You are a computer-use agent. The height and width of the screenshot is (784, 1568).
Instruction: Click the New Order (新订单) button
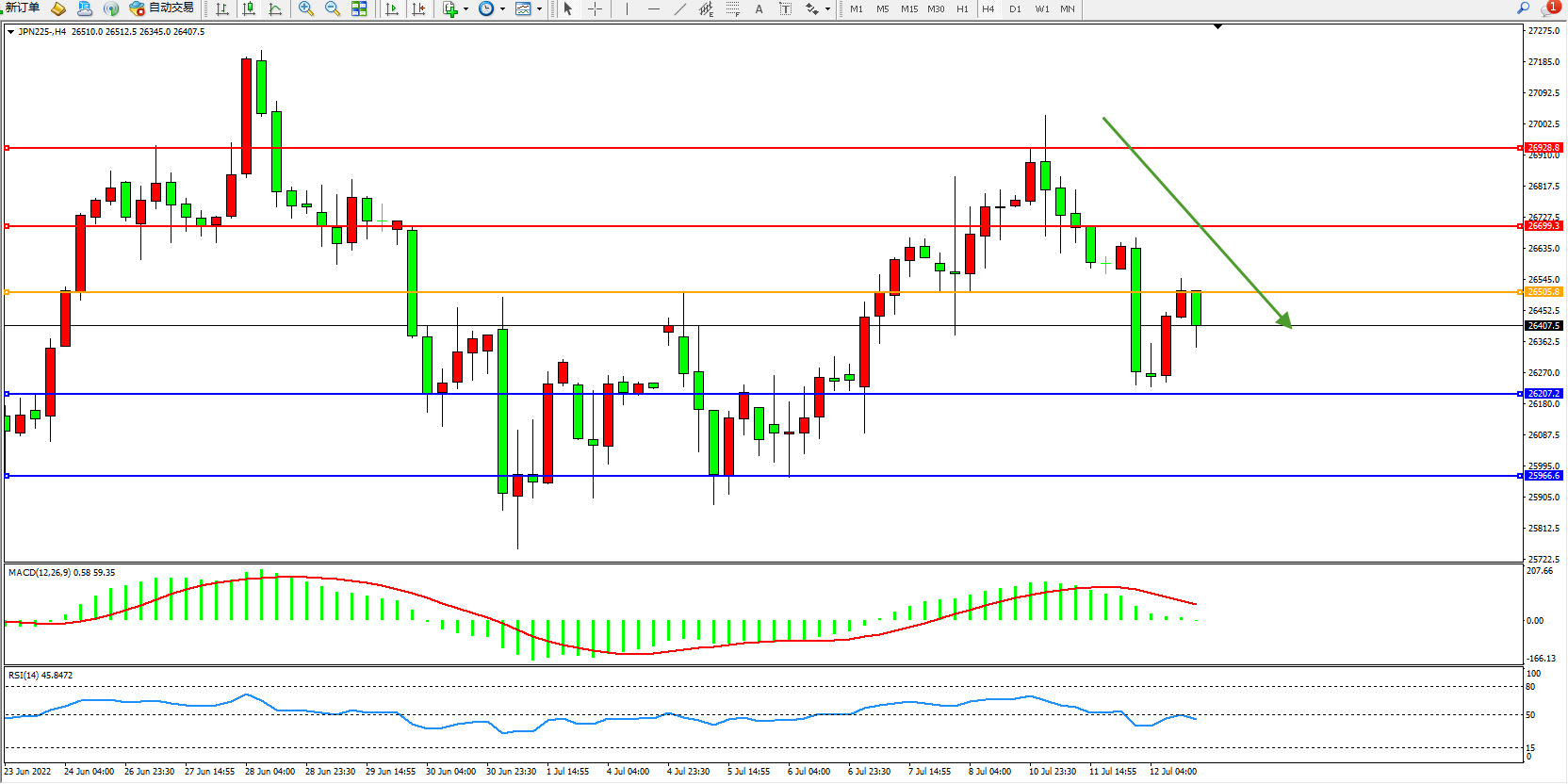[21, 8]
